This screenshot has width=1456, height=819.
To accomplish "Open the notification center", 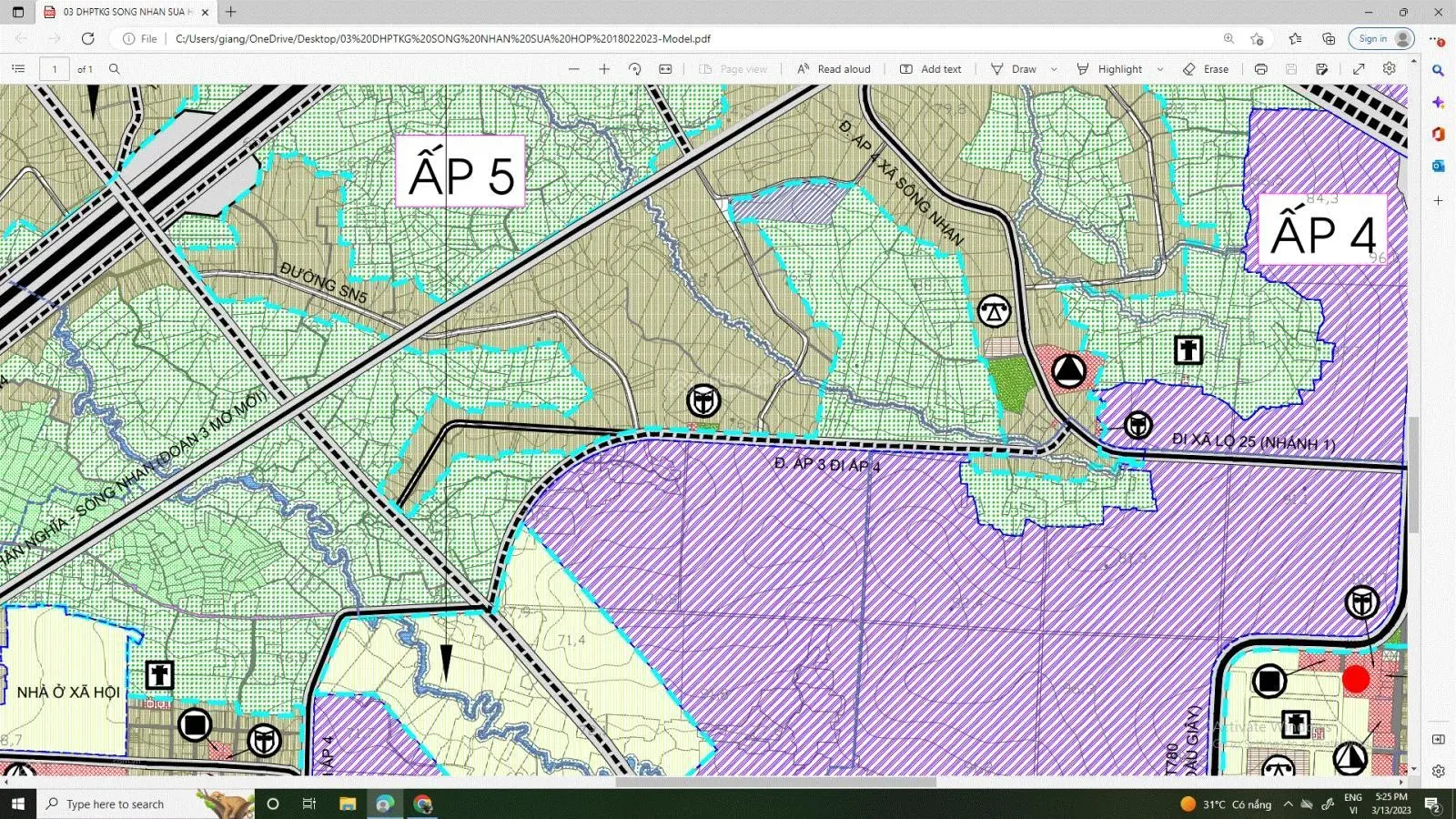I will click(1431, 804).
